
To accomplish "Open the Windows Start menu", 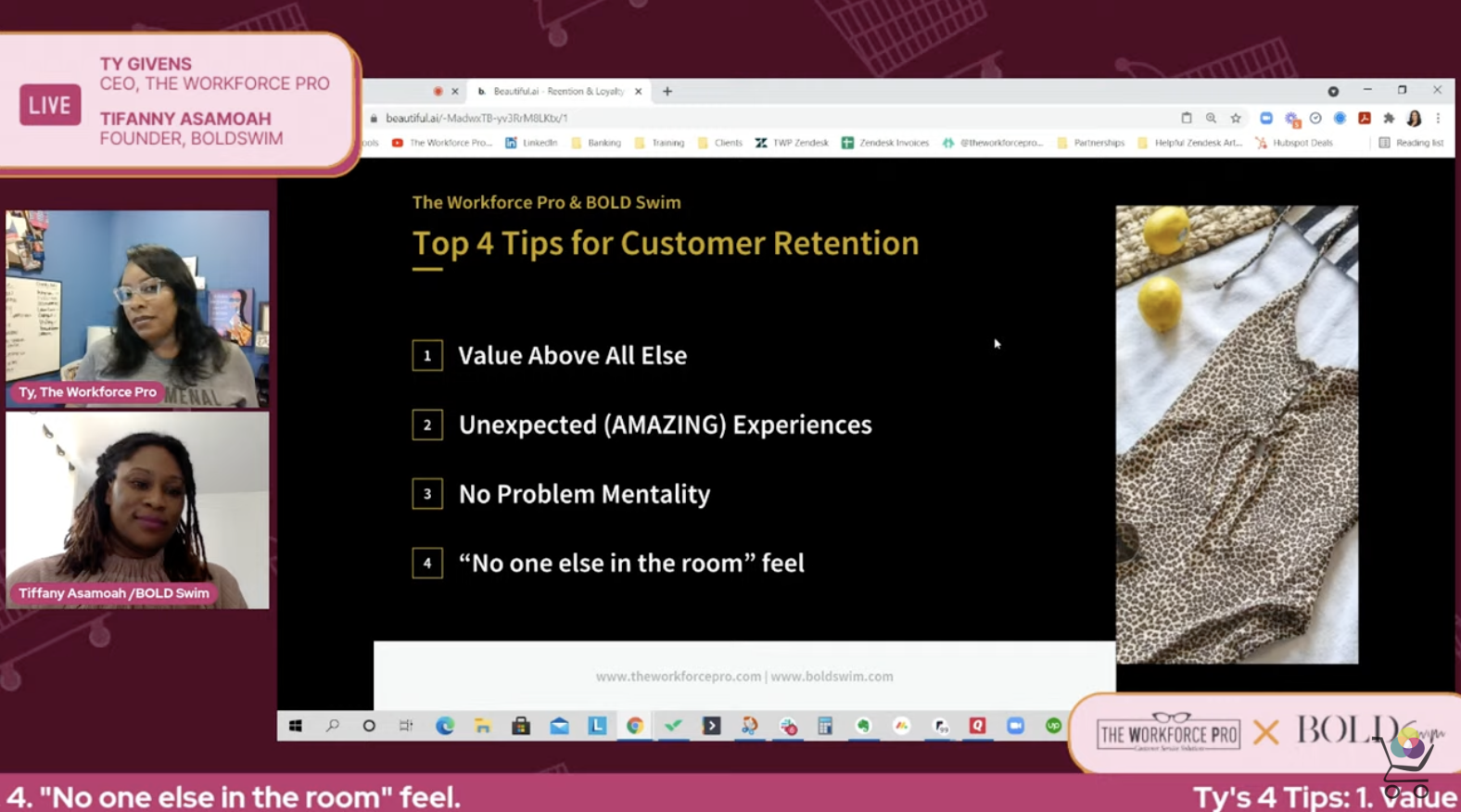I will click(295, 726).
